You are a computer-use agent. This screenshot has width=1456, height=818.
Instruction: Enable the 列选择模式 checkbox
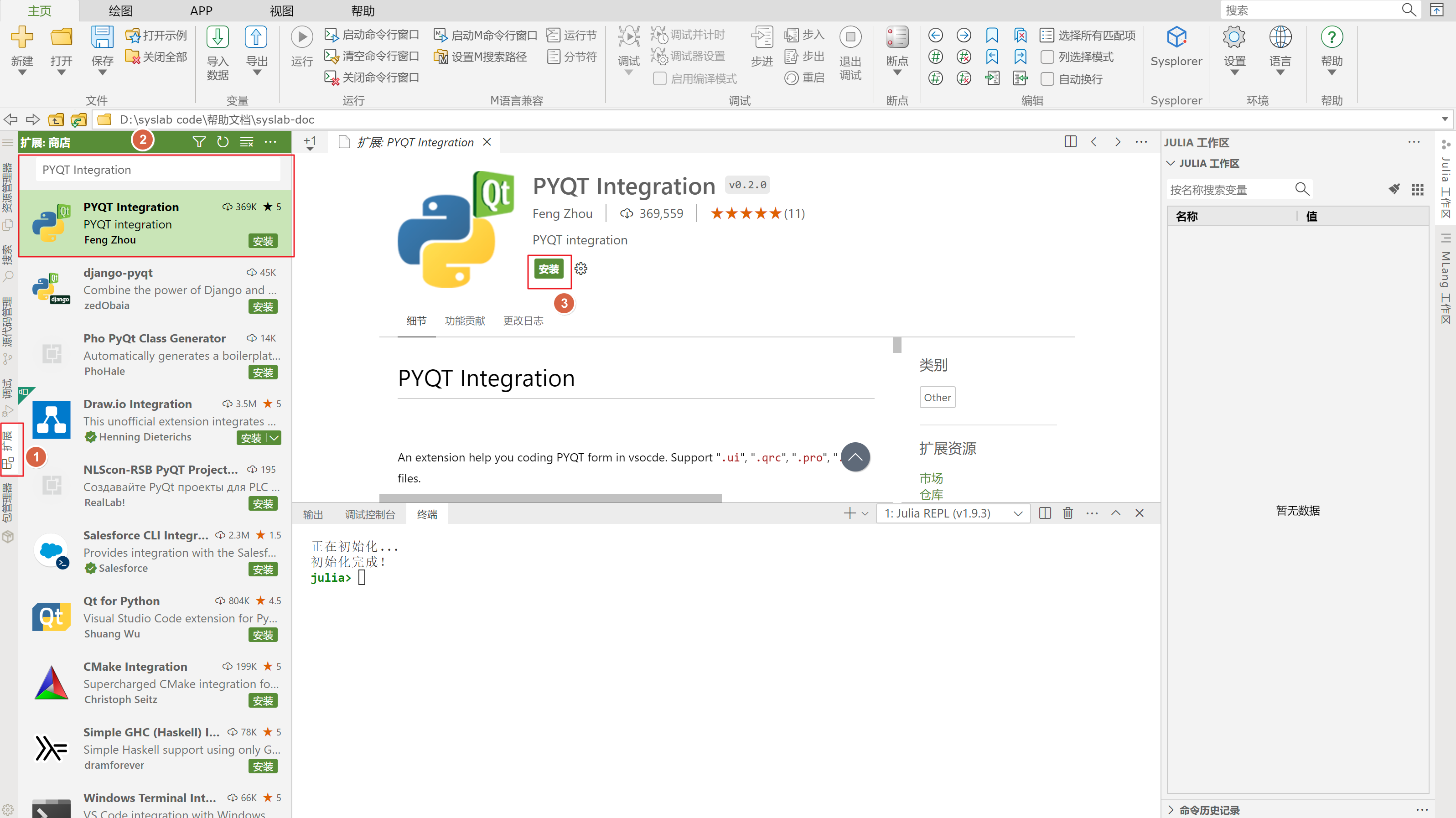[x=1047, y=57]
